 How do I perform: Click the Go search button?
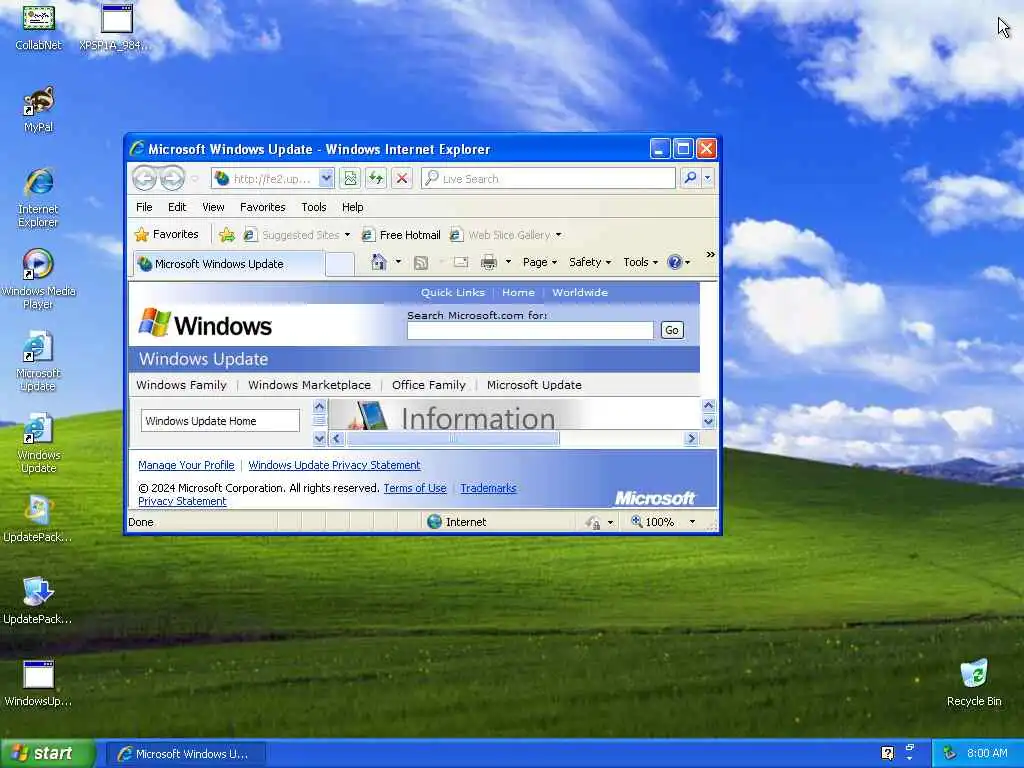pos(671,330)
